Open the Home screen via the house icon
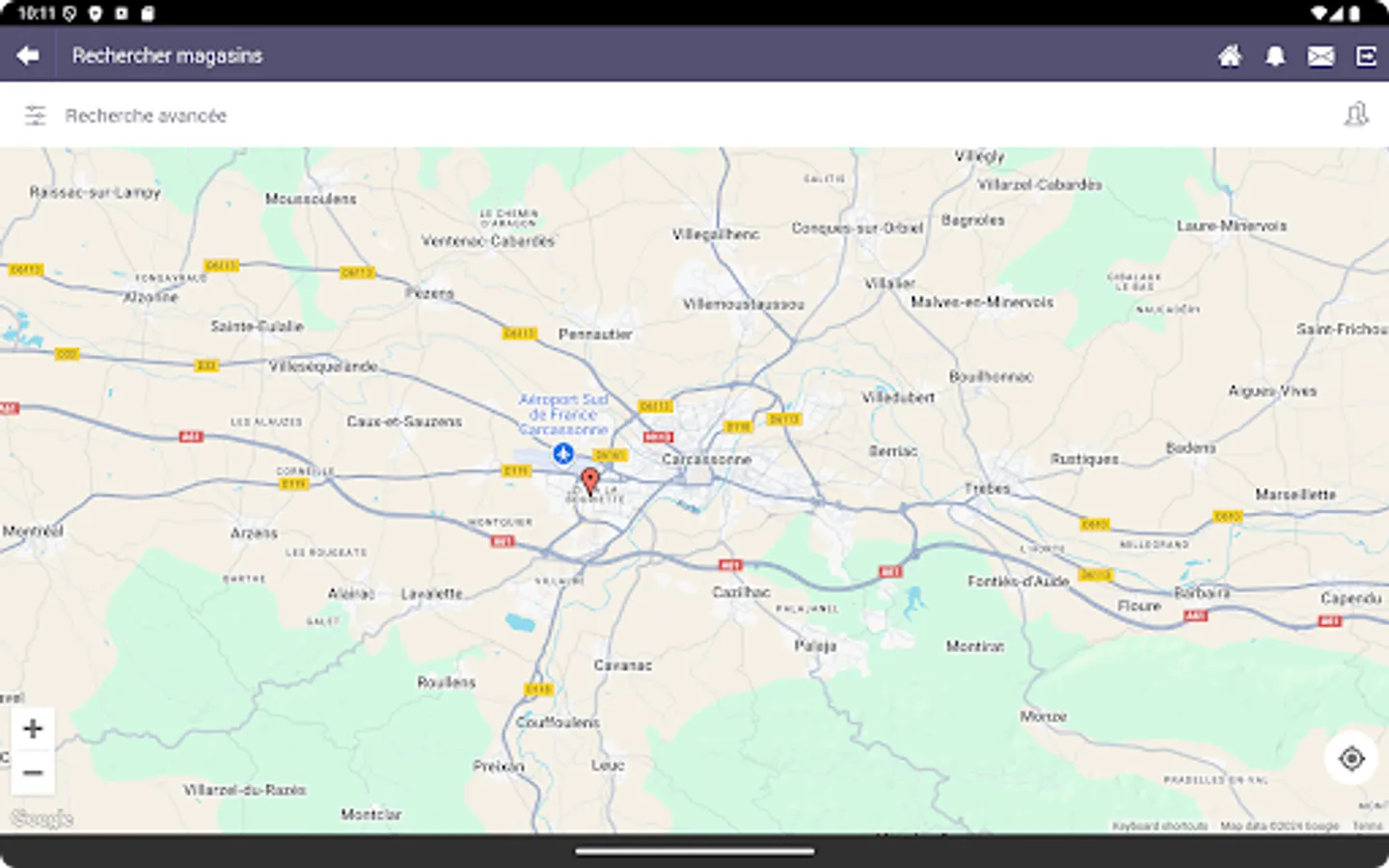1389x868 pixels. (1229, 55)
